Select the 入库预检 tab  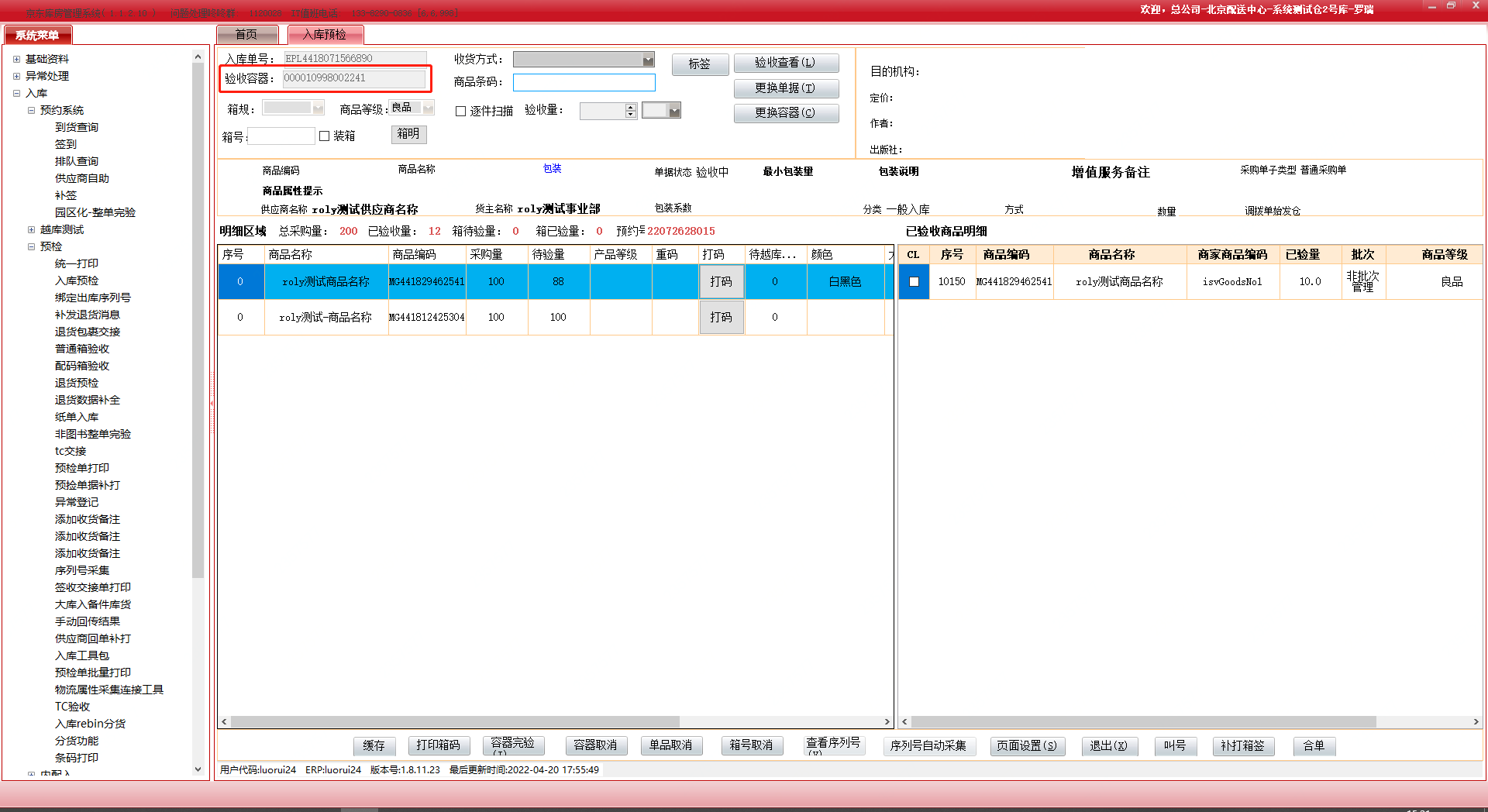(325, 34)
